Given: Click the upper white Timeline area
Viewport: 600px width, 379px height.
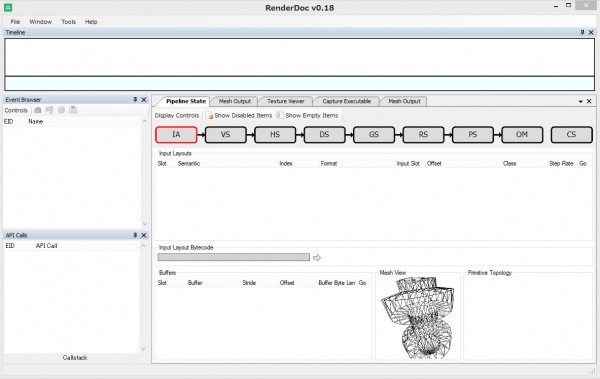Looking at the screenshot, I should (x=300, y=57).
